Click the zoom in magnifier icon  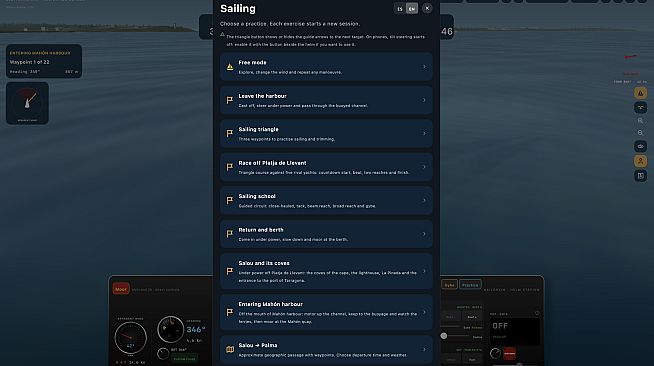pos(640,120)
